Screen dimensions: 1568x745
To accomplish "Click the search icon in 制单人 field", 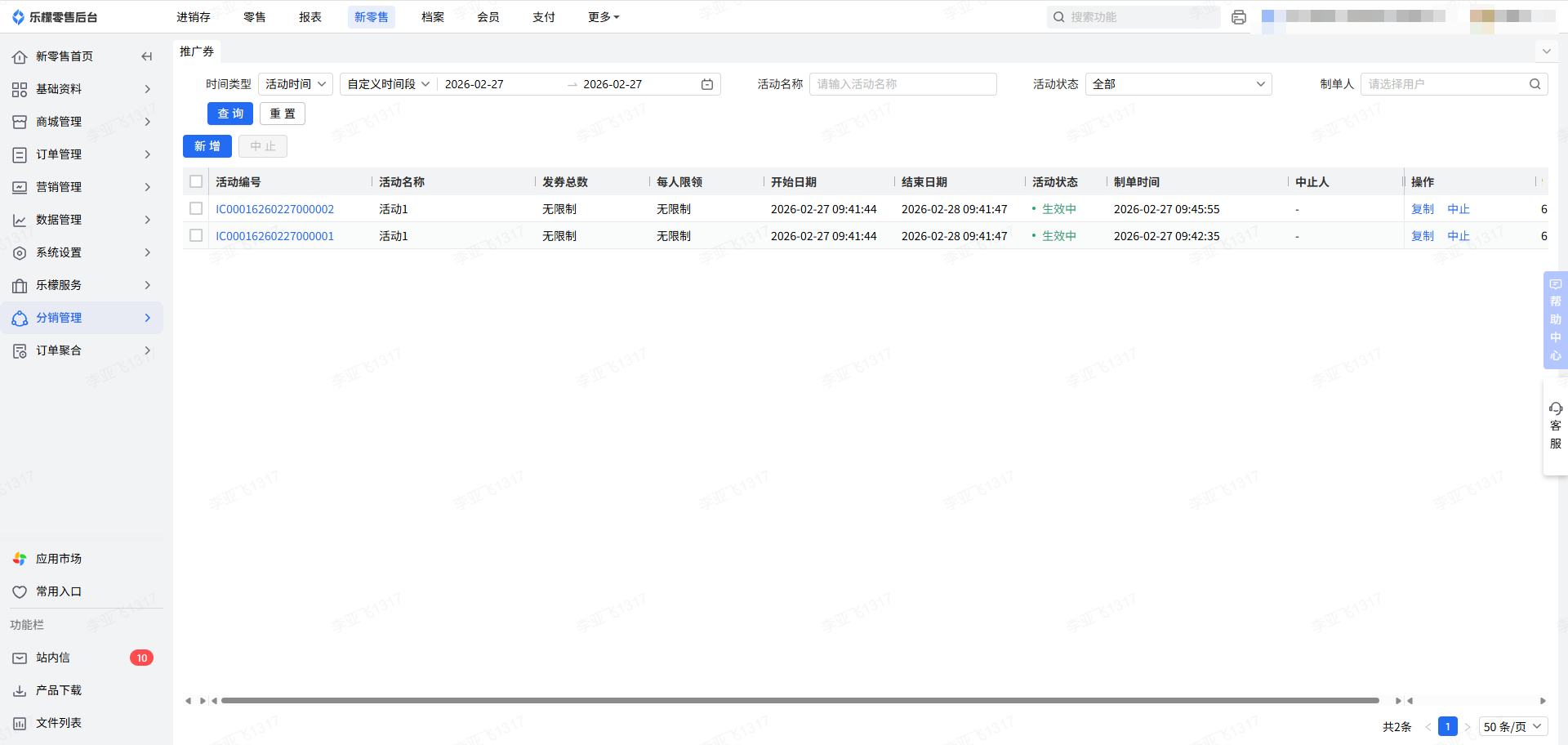I will pyautogui.click(x=1535, y=84).
